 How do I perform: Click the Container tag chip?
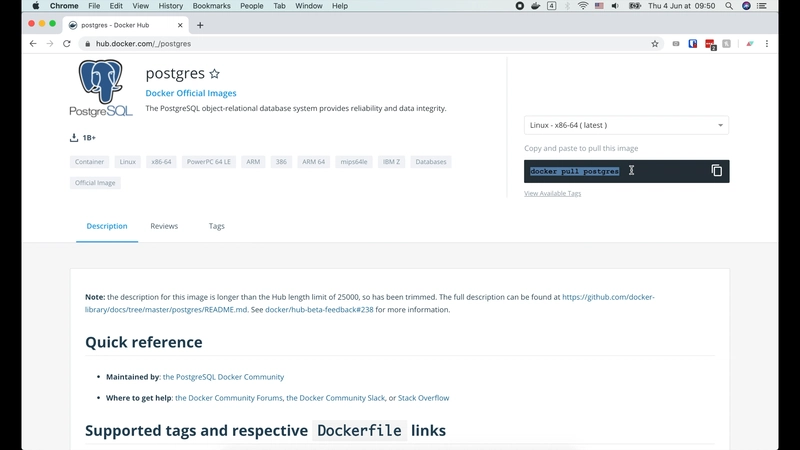point(89,162)
